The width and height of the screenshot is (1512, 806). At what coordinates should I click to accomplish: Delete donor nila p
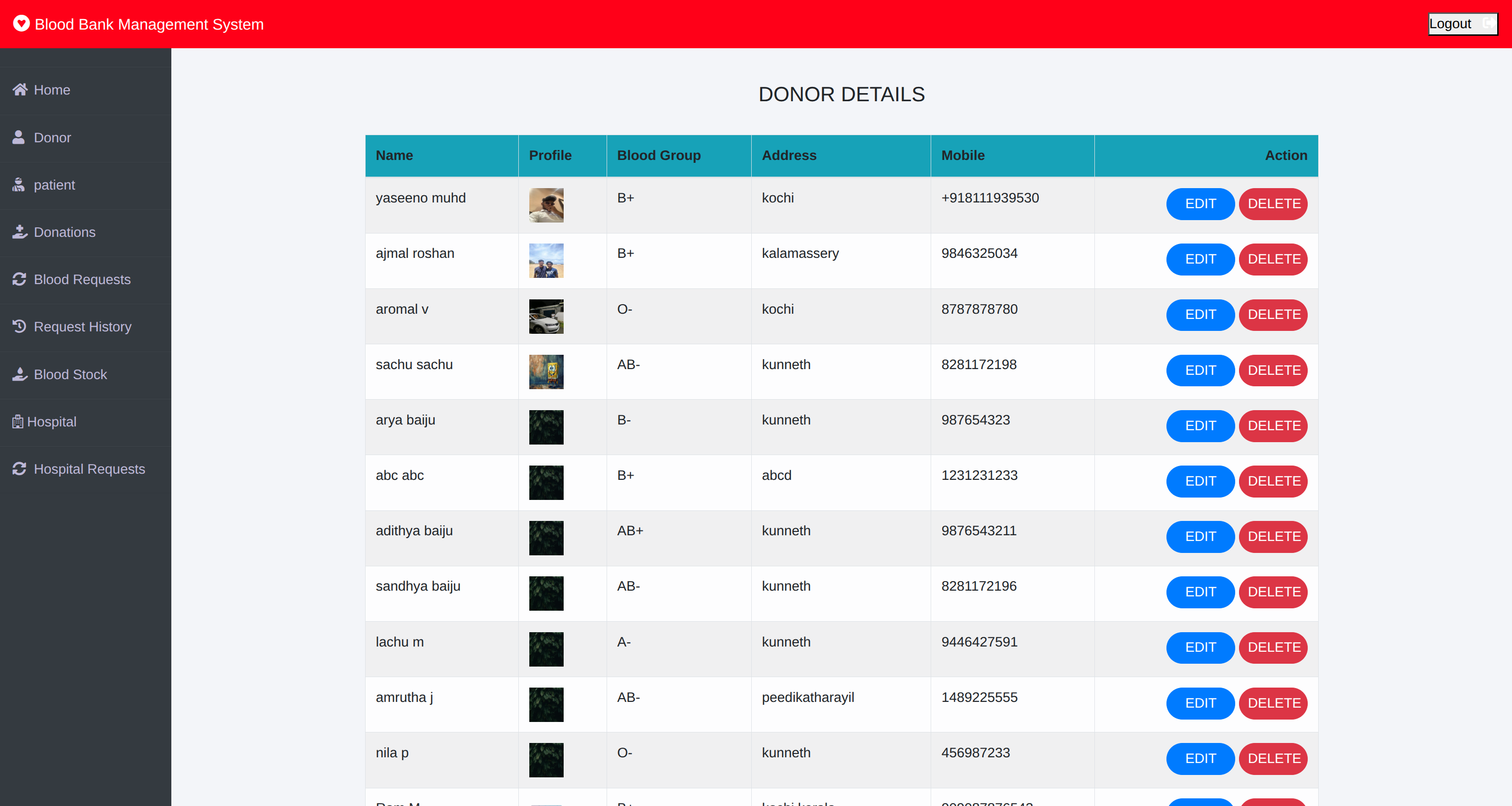pyautogui.click(x=1273, y=758)
